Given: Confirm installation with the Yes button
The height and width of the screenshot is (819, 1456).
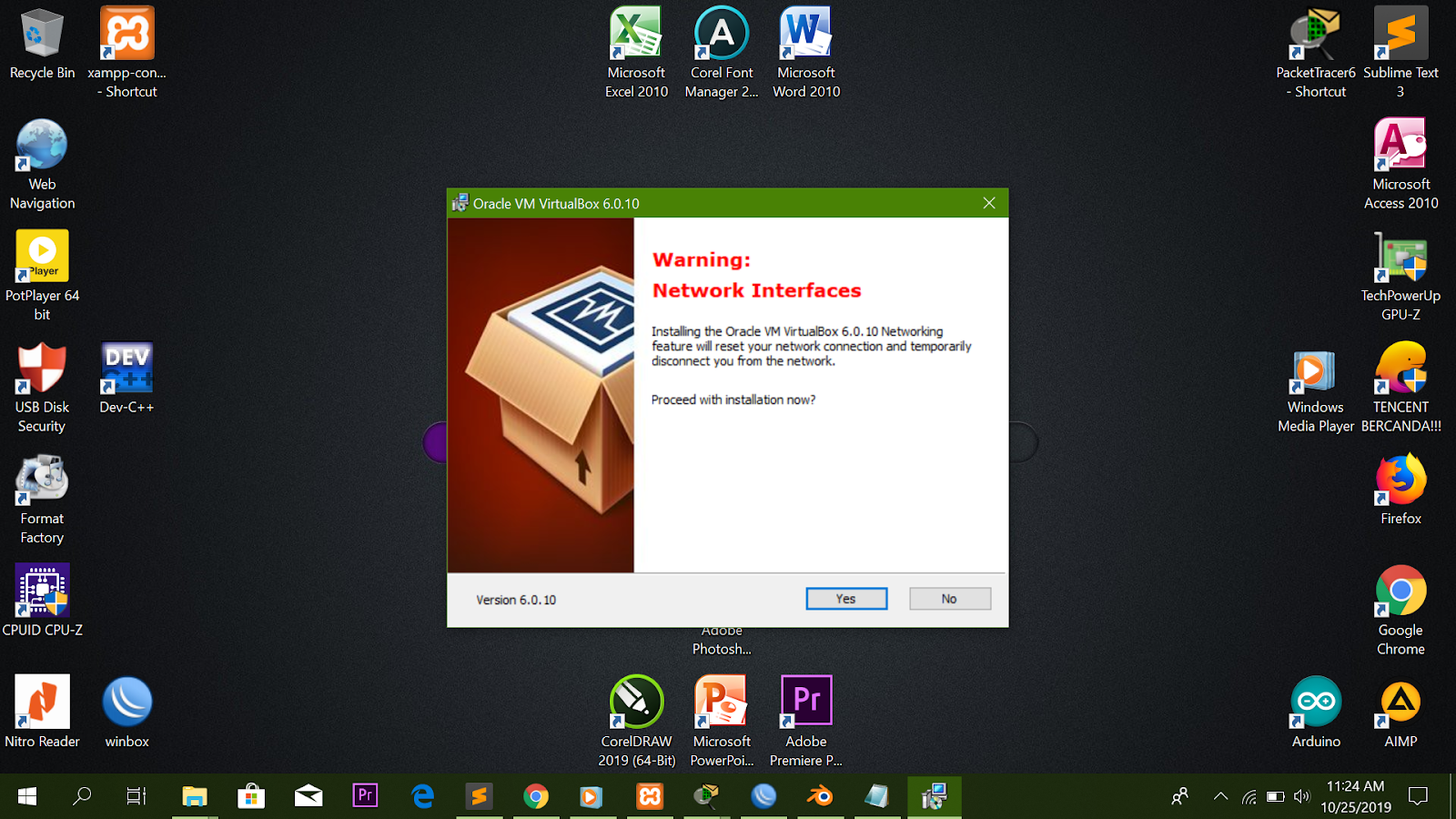Looking at the screenshot, I should (x=846, y=599).
